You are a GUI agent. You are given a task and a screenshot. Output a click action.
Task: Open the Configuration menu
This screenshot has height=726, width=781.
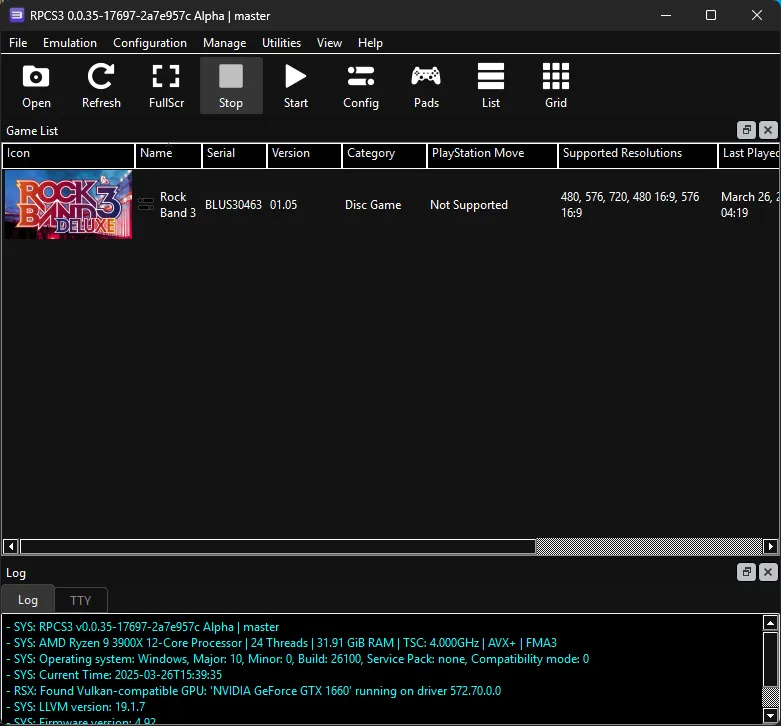click(x=150, y=43)
